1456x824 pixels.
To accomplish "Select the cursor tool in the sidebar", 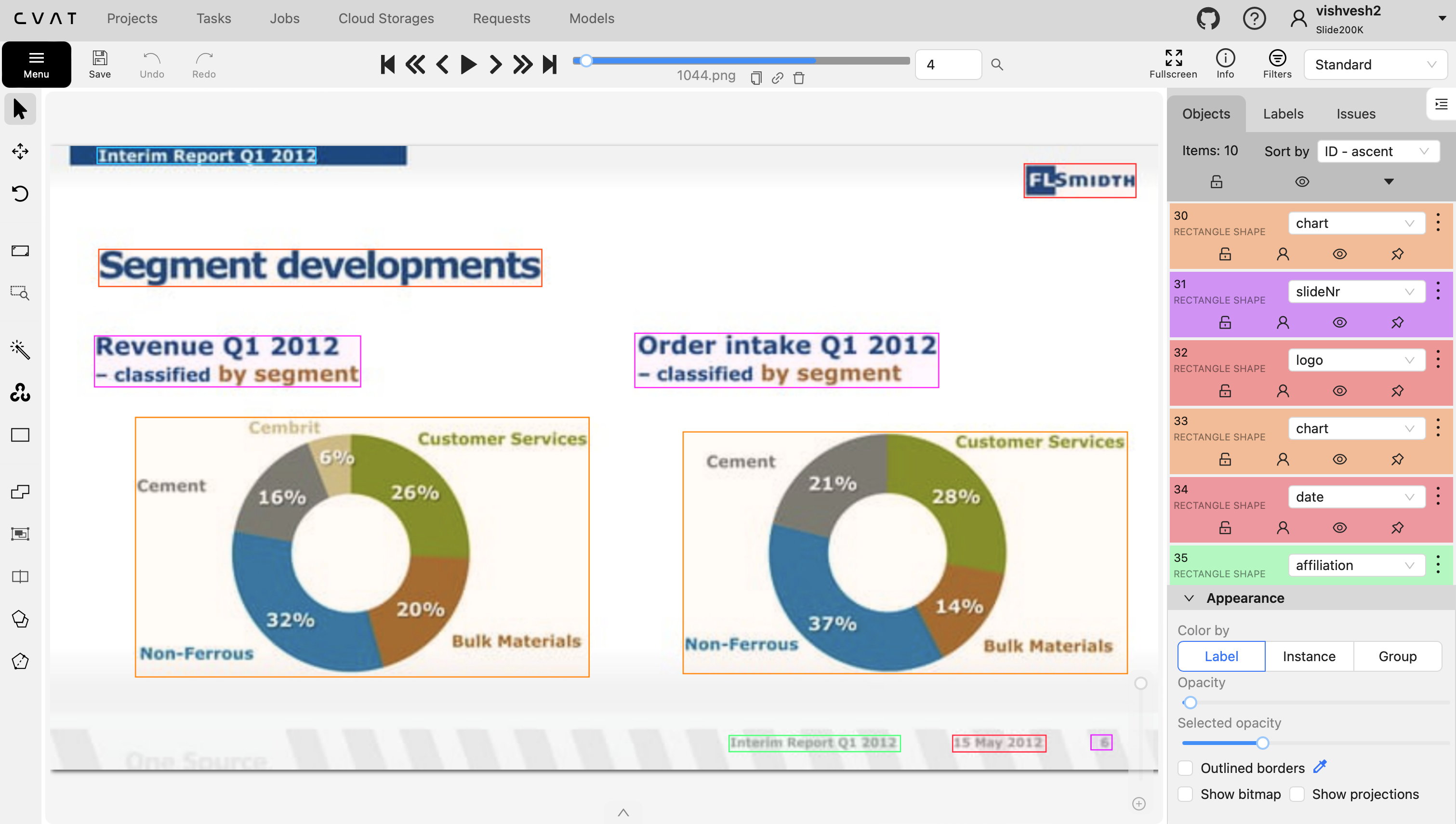I will tap(20, 108).
